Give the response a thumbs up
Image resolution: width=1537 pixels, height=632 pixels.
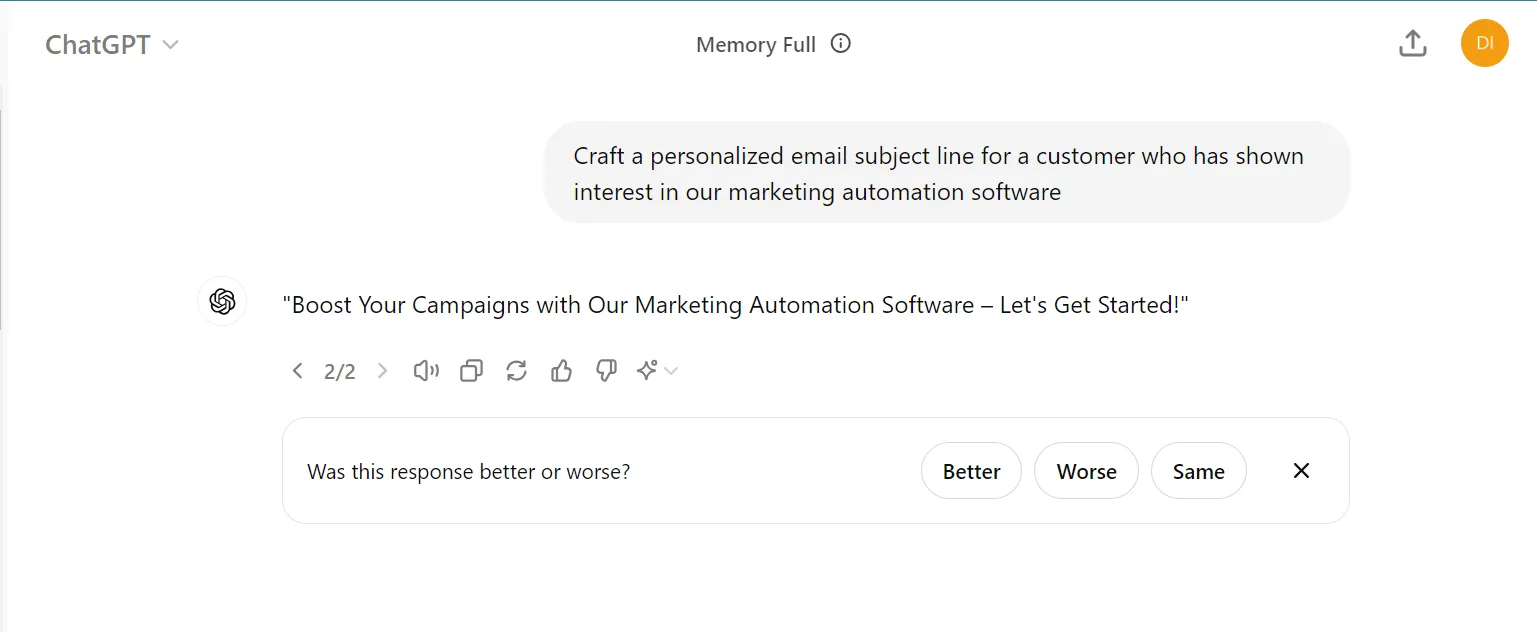pyautogui.click(x=561, y=371)
